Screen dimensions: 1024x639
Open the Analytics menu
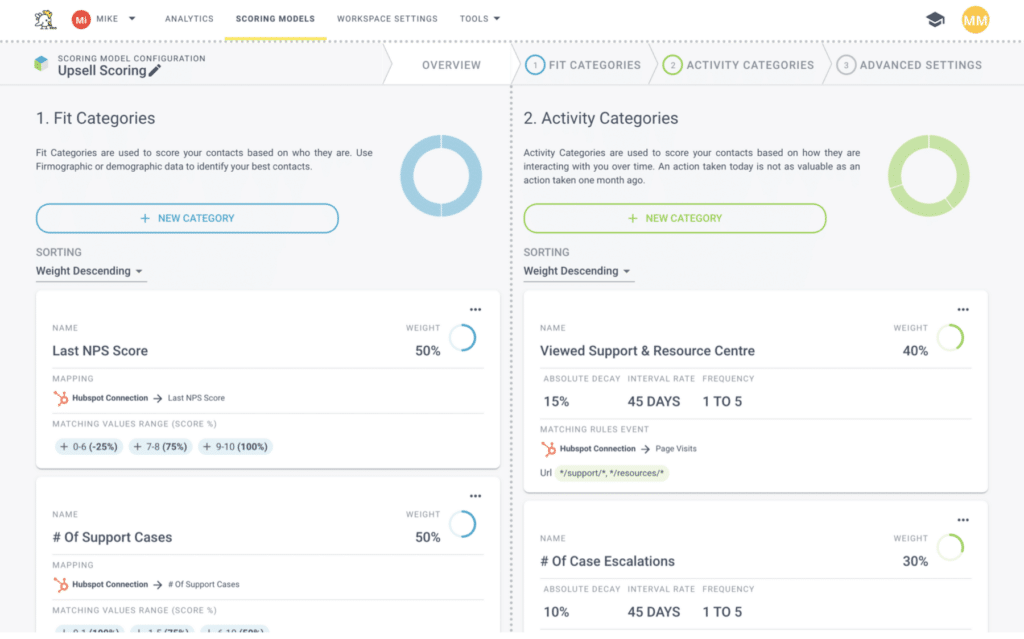pos(189,19)
